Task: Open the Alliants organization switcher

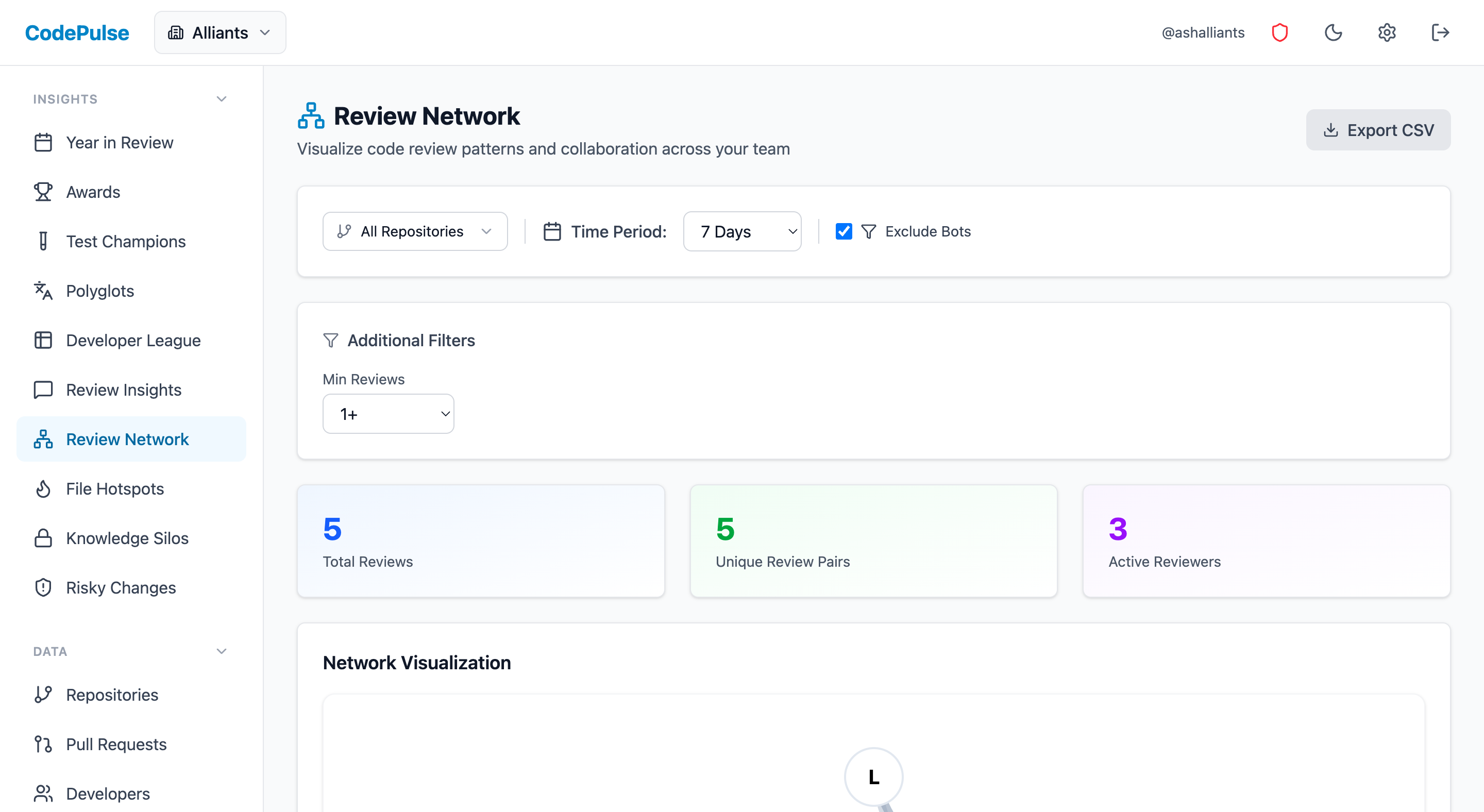Action: click(x=220, y=32)
